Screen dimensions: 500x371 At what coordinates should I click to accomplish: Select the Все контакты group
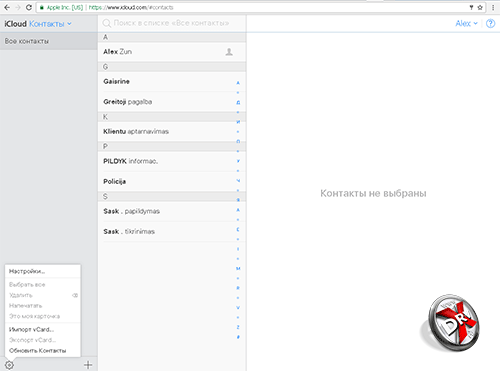click(49, 41)
